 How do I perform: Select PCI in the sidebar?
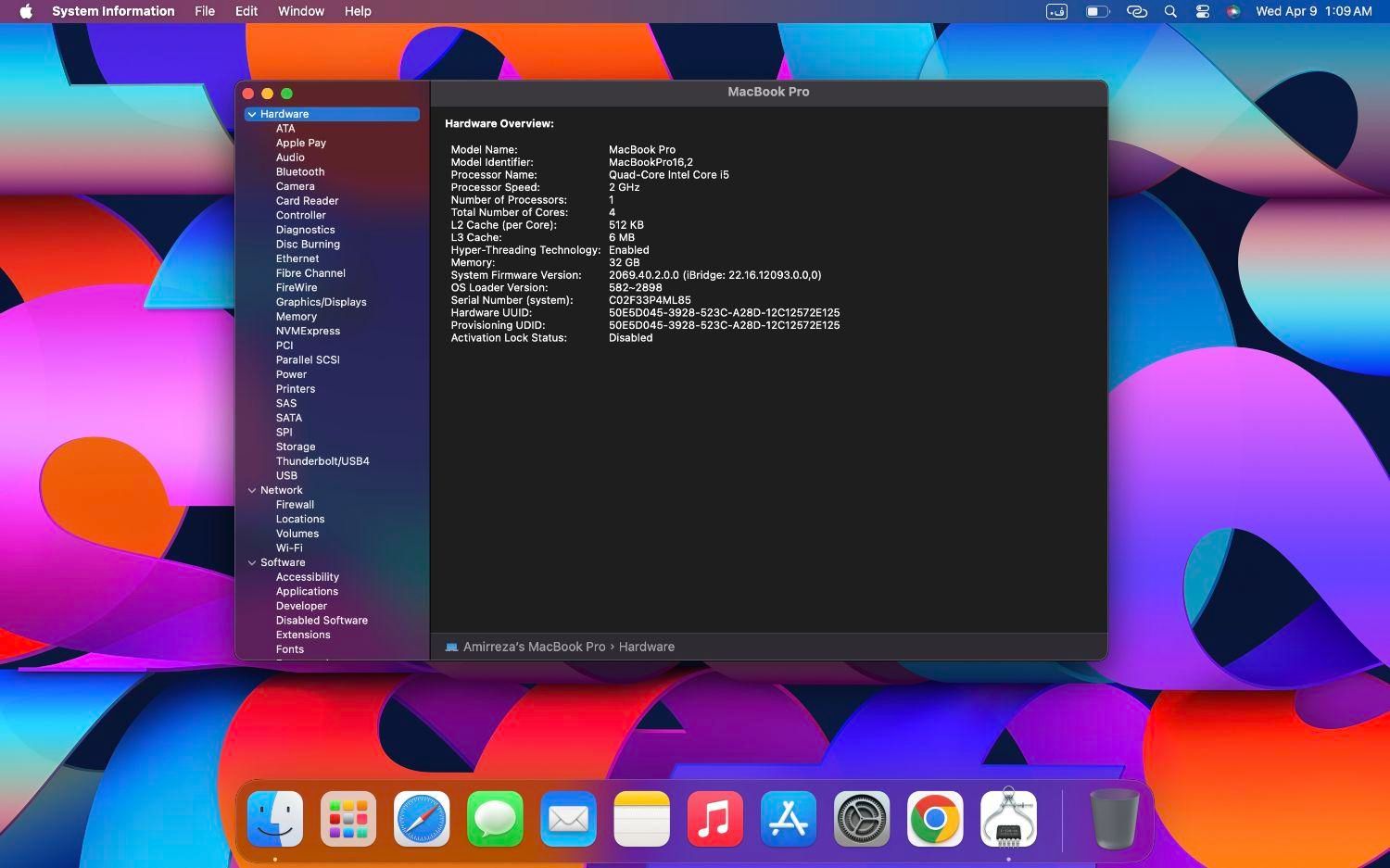[284, 346]
